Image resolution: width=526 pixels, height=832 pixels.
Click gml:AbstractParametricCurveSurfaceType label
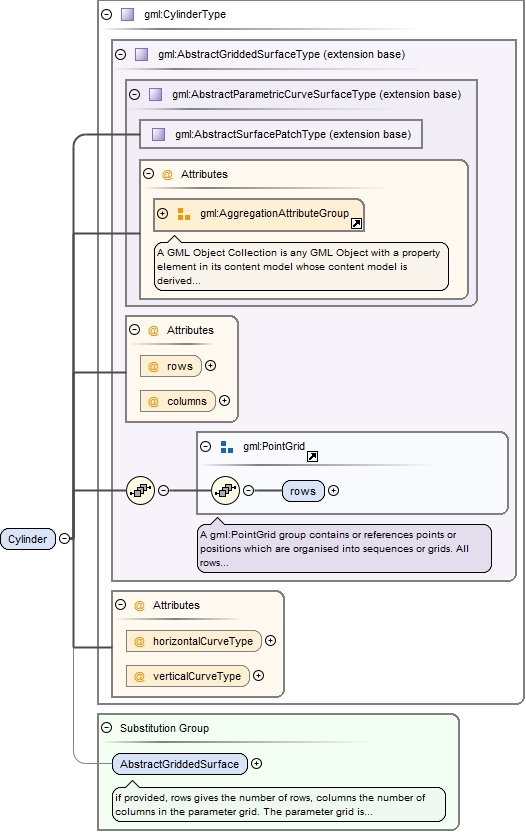point(316,94)
